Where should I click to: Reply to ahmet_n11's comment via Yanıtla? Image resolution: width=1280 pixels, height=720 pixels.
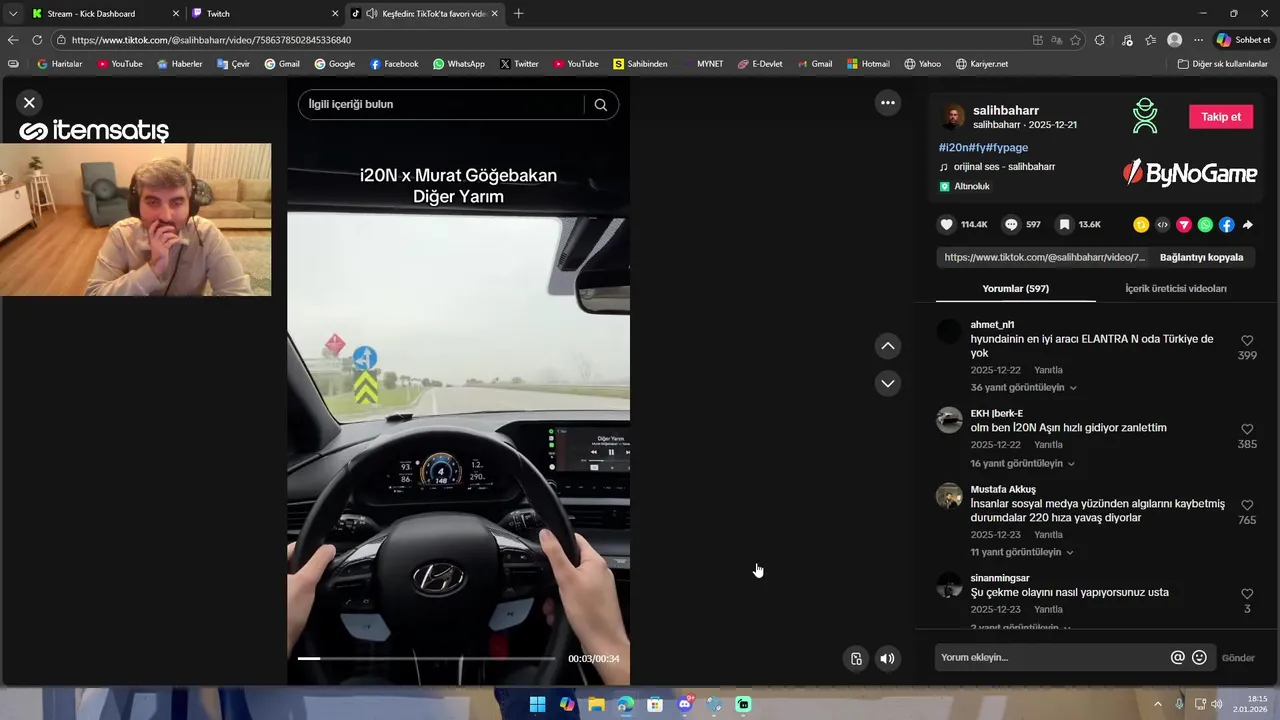pos(1048,370)
